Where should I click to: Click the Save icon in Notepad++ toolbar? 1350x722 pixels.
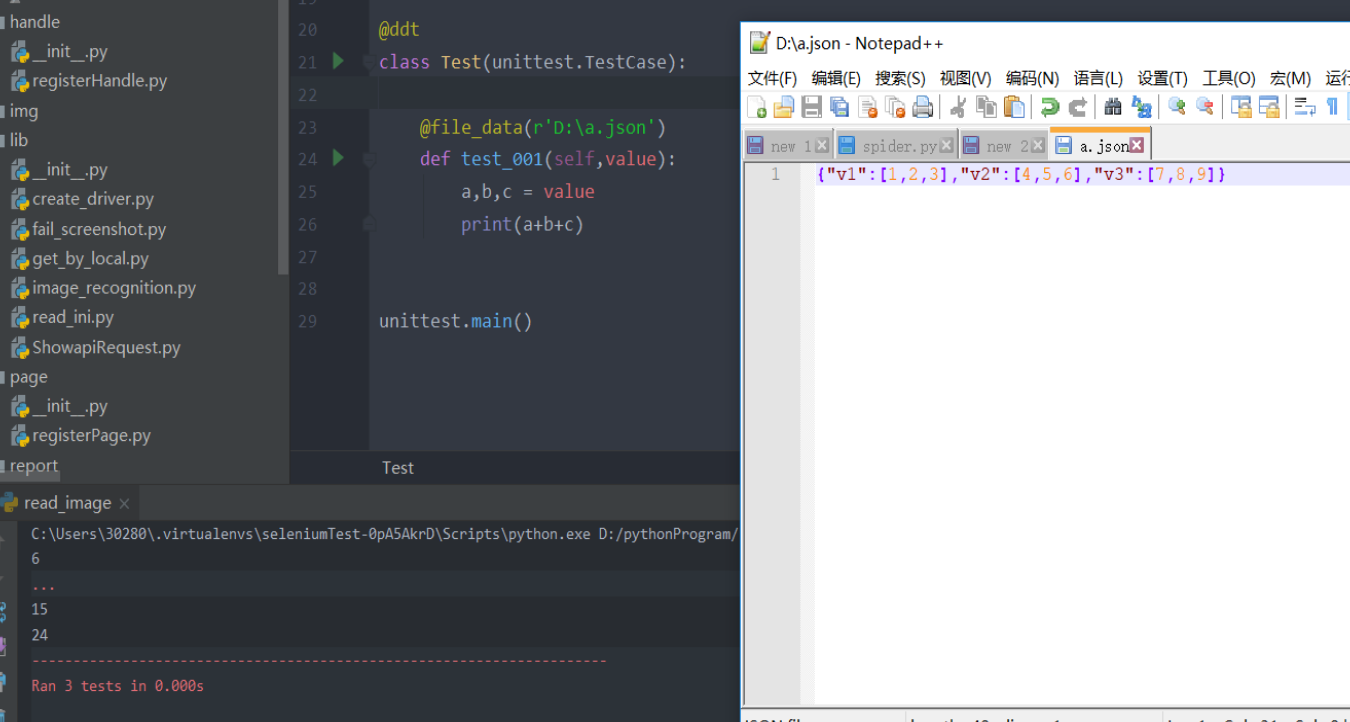811,107
